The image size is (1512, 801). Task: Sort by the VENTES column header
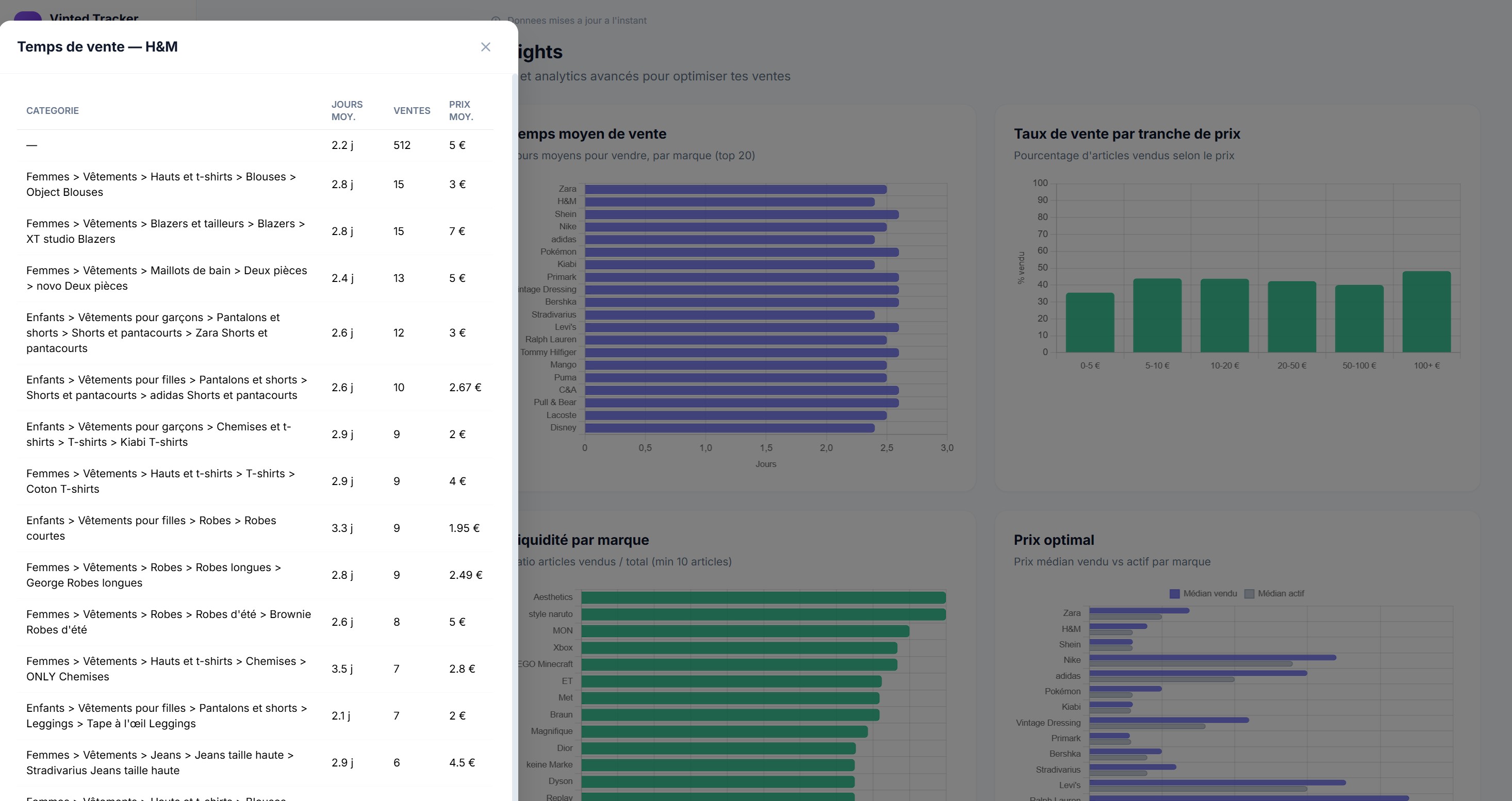pos(412,110)
